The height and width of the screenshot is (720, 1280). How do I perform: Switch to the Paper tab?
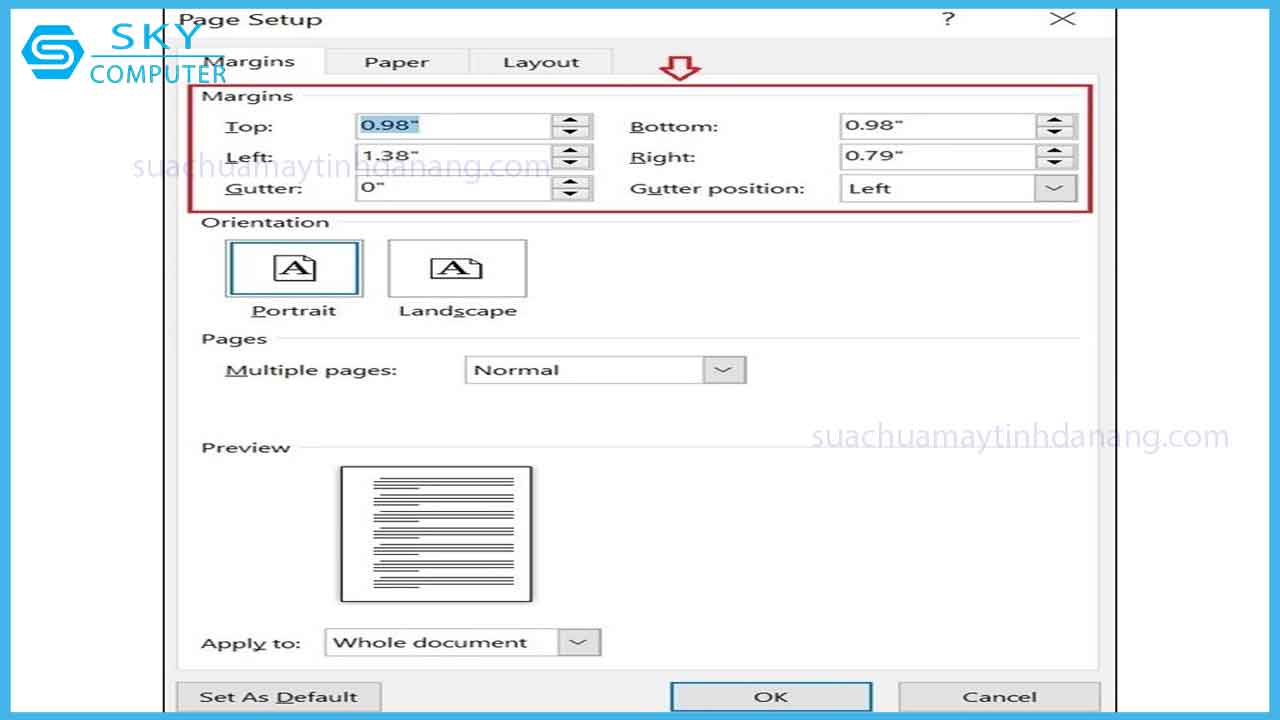click(396, 62)
